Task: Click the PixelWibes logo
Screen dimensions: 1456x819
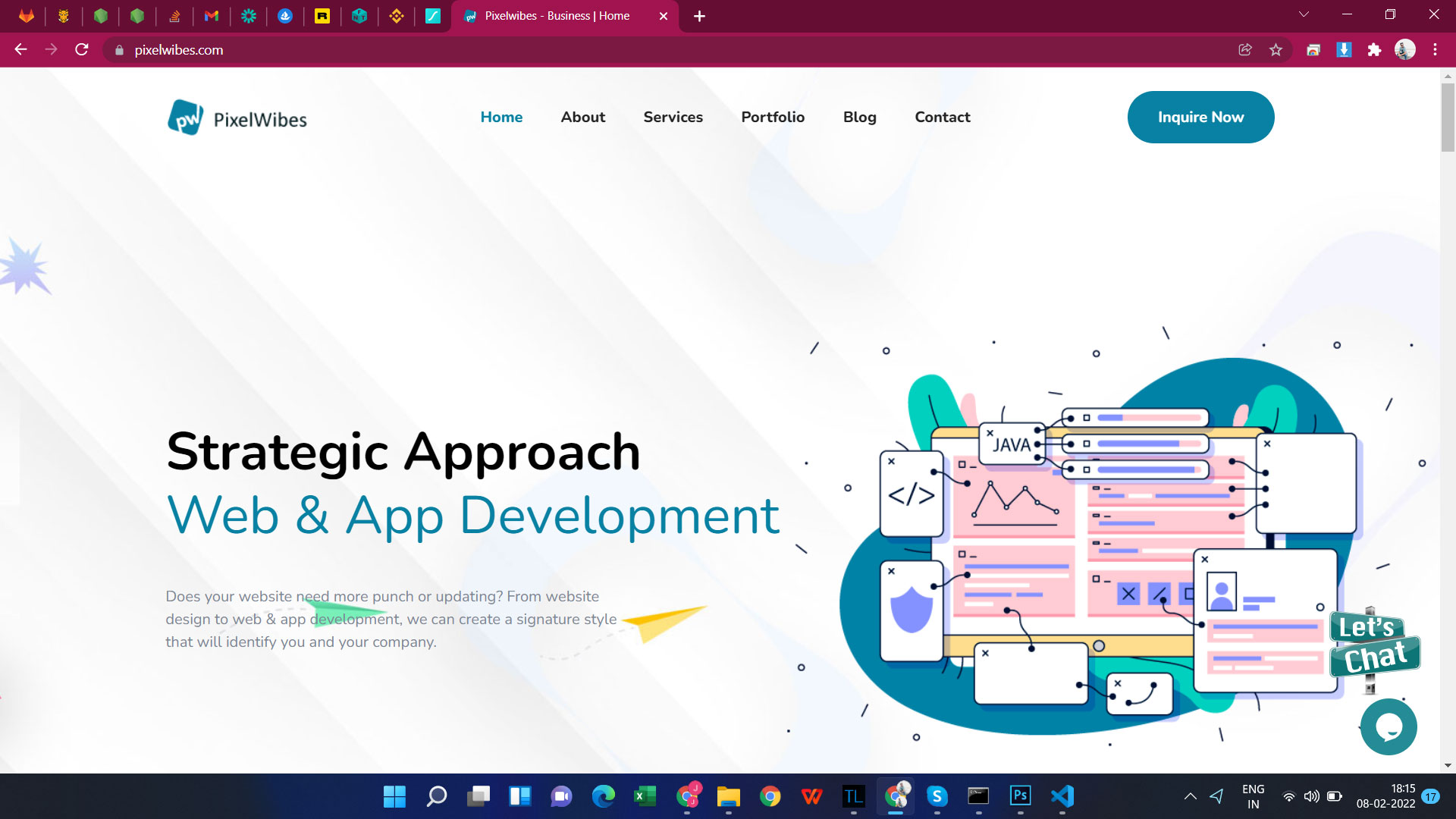Action: pos(237,118)
